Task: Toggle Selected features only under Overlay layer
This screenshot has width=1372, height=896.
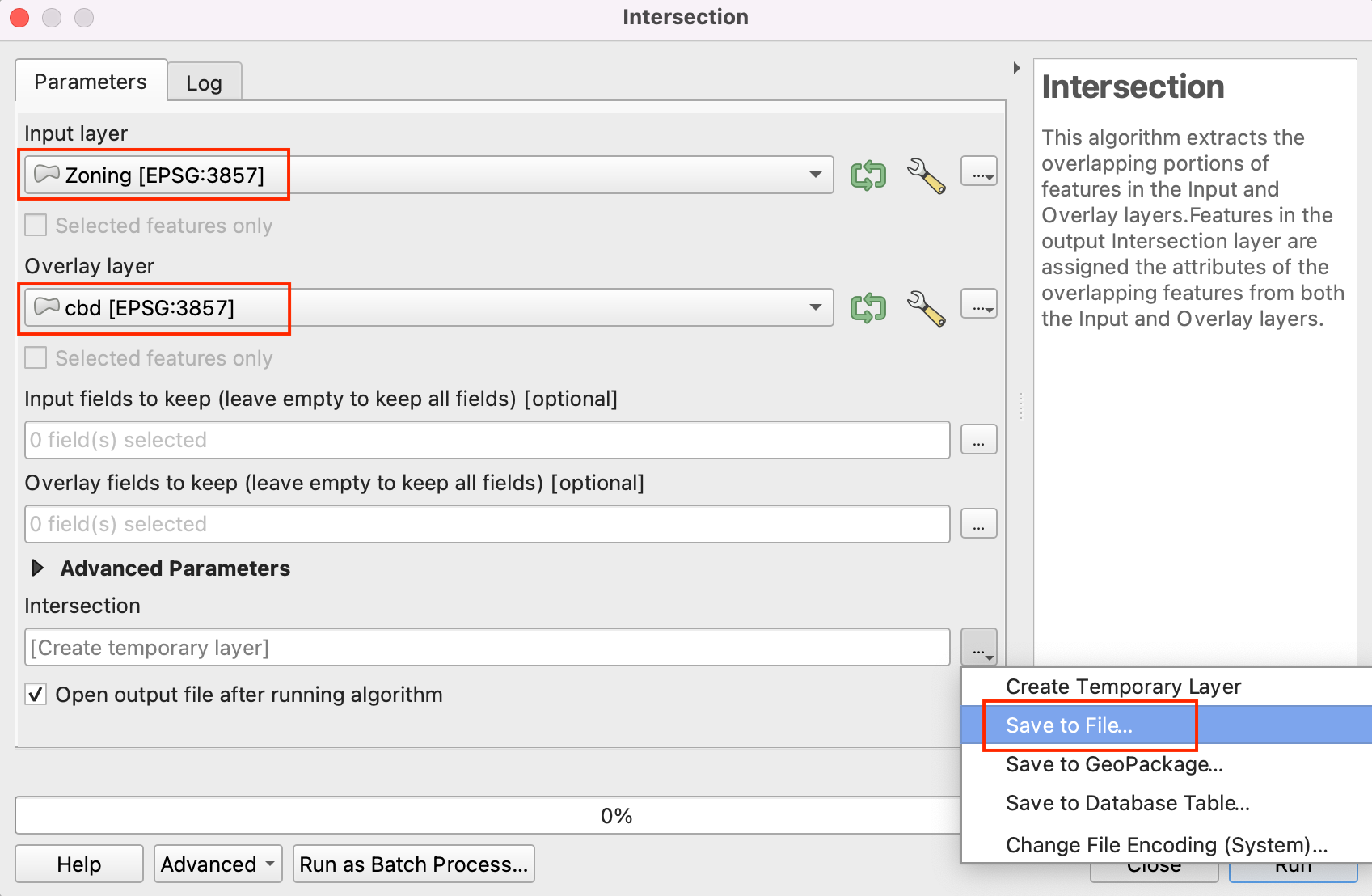Action: click(x=36, y=358)
